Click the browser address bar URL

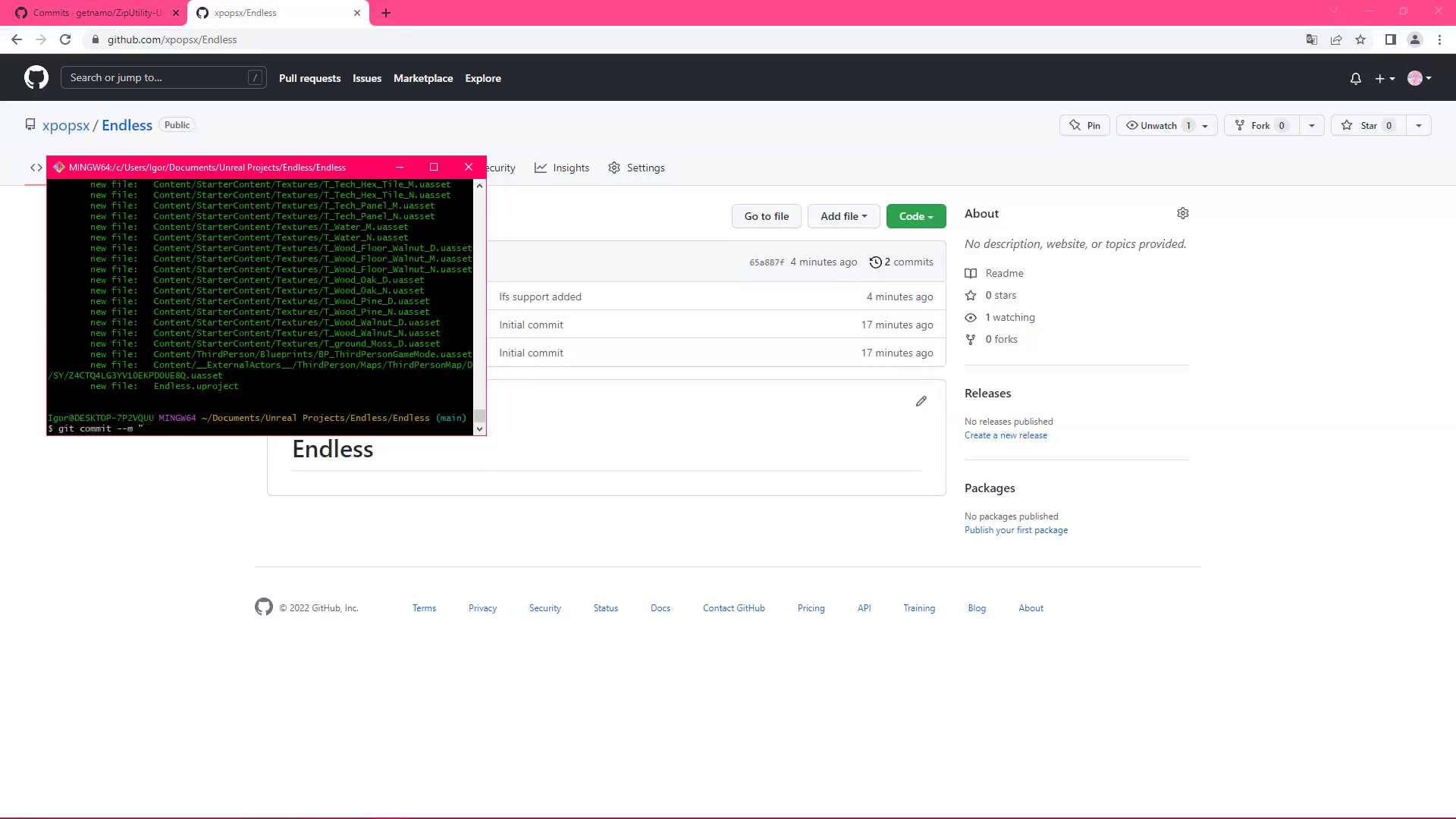pos(172,39)
